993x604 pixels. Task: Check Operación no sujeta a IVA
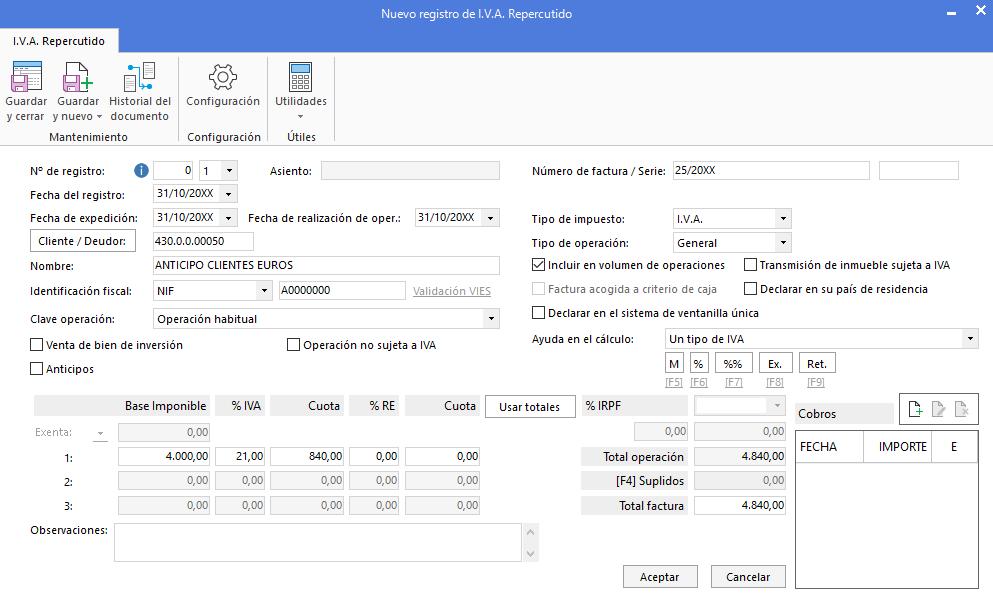point(293,345)
